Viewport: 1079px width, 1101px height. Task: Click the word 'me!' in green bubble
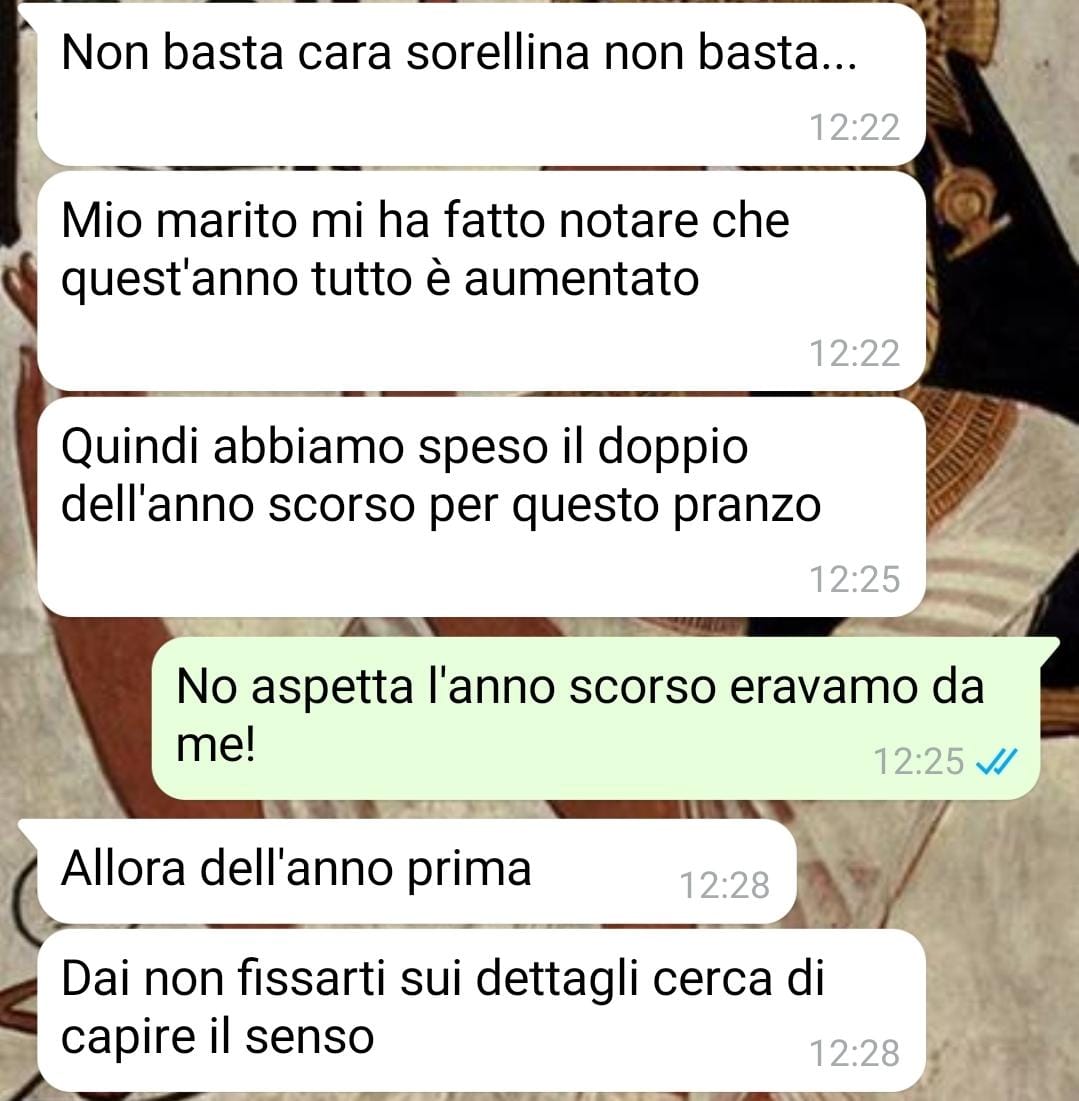pos(216,744)
